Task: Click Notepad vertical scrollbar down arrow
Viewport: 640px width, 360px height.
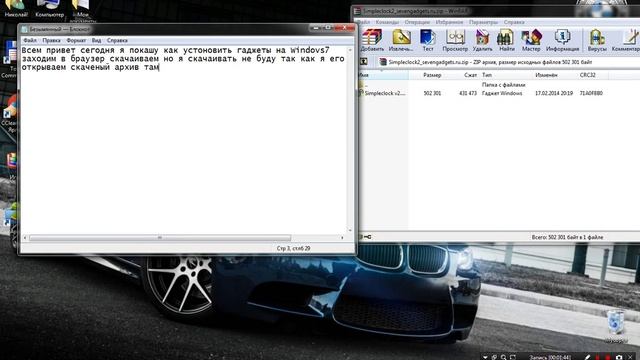Action: 350,230
